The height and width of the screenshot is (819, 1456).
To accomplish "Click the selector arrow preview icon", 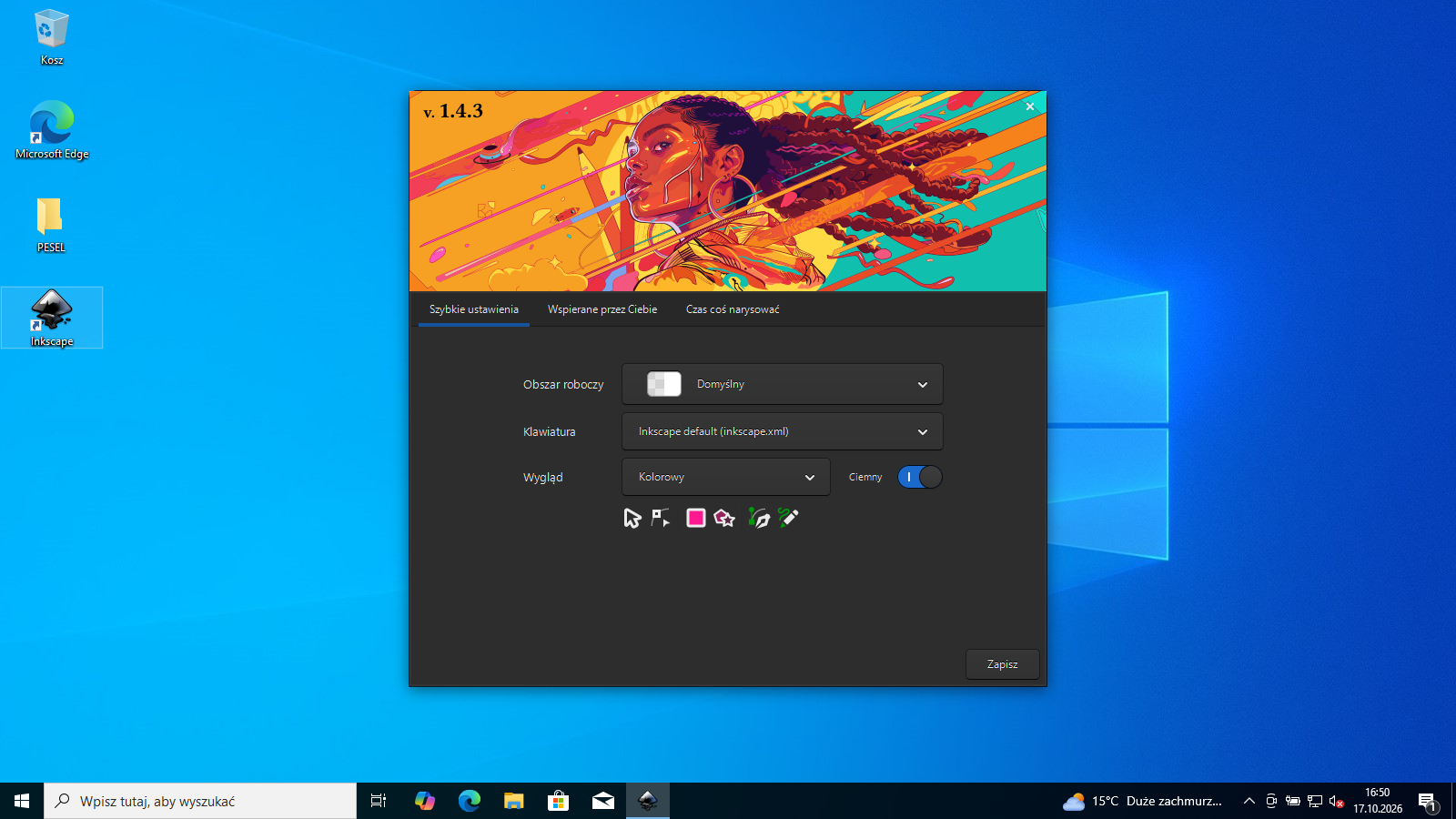I will [x=632, y=519].
